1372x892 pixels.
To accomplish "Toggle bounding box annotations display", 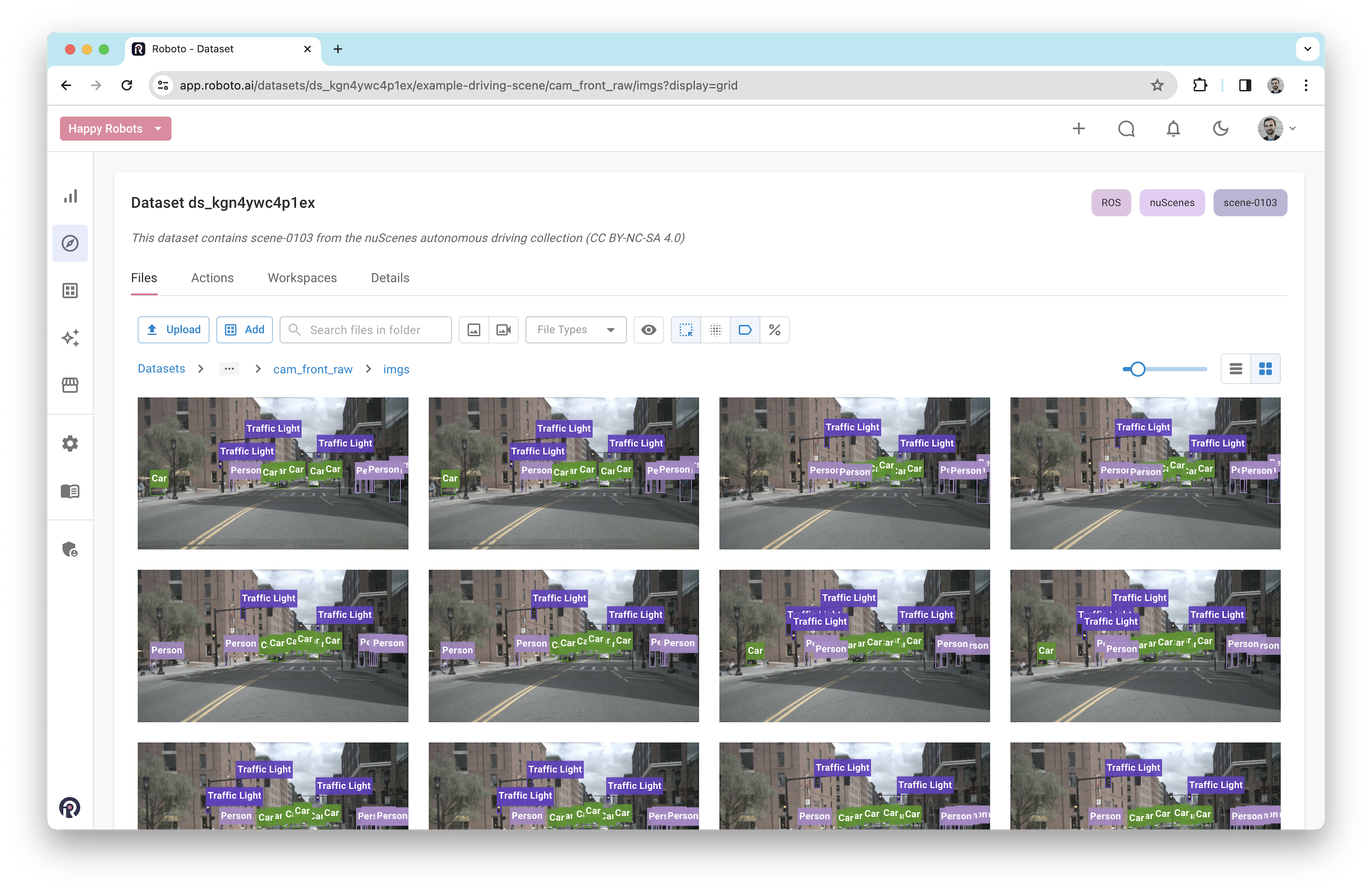I will [x=686, y=330].
